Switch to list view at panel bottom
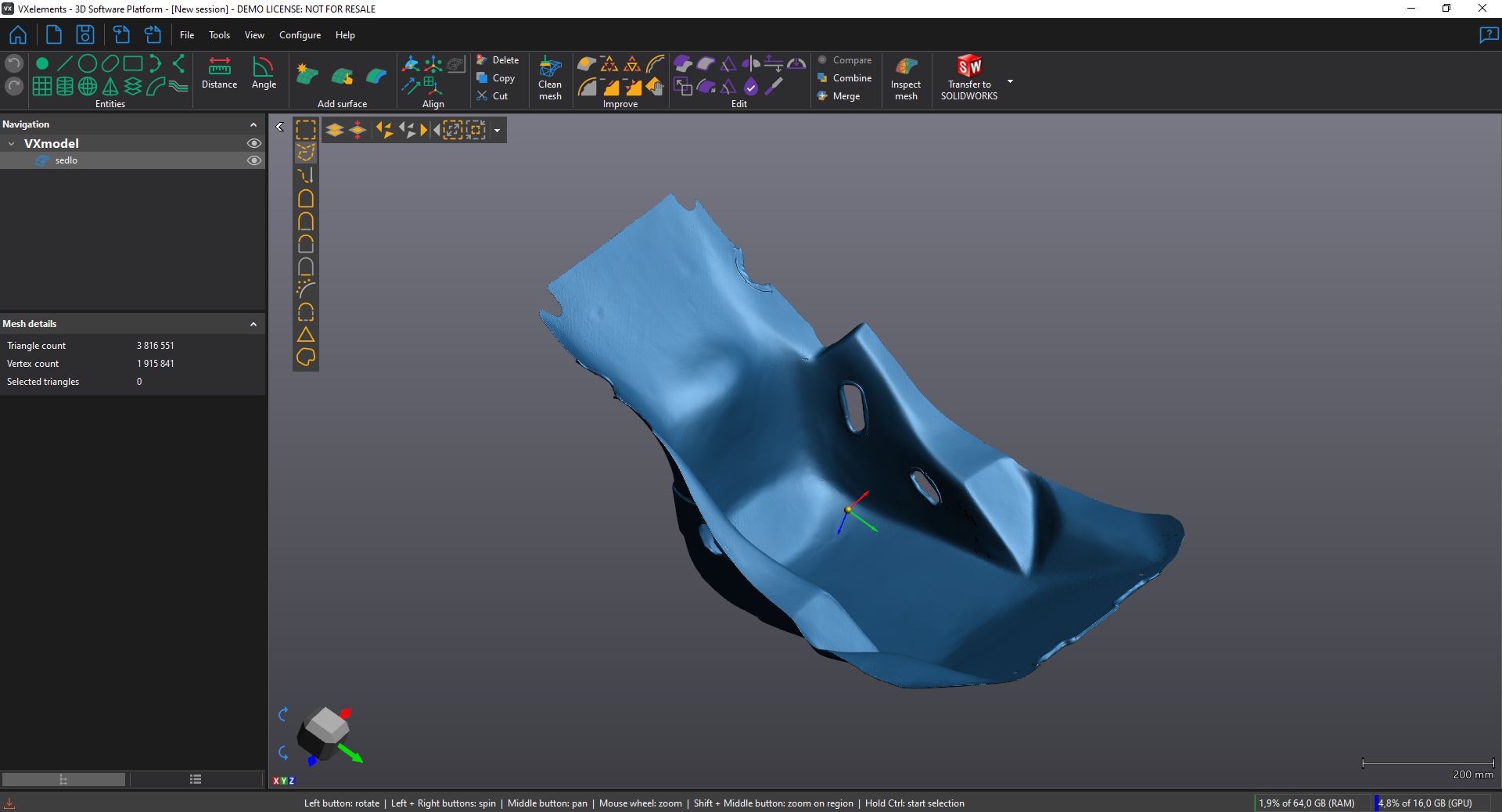This screenshot has width=1502, height=812. click(x=196, y=779)
